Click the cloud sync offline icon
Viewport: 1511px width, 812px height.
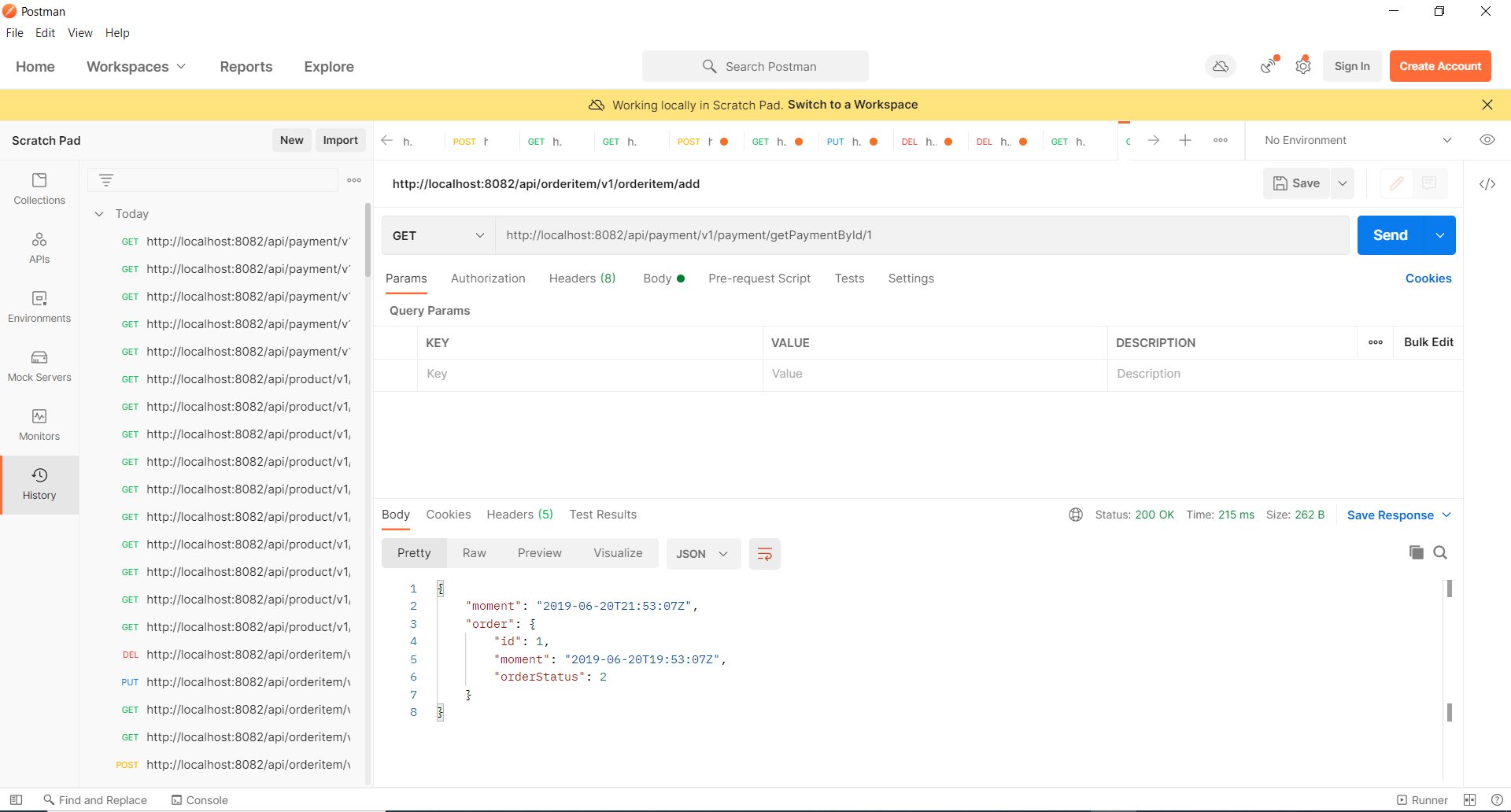[x=1221, y=66]
